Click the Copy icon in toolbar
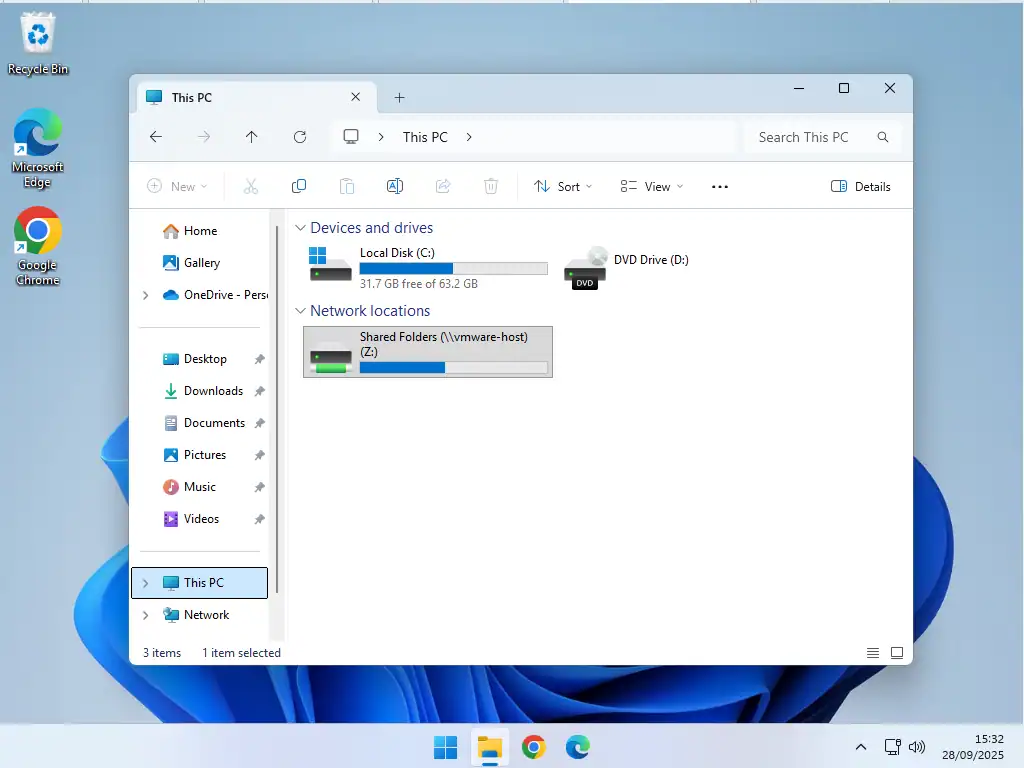1024x768 pixels. click(298, 187)
